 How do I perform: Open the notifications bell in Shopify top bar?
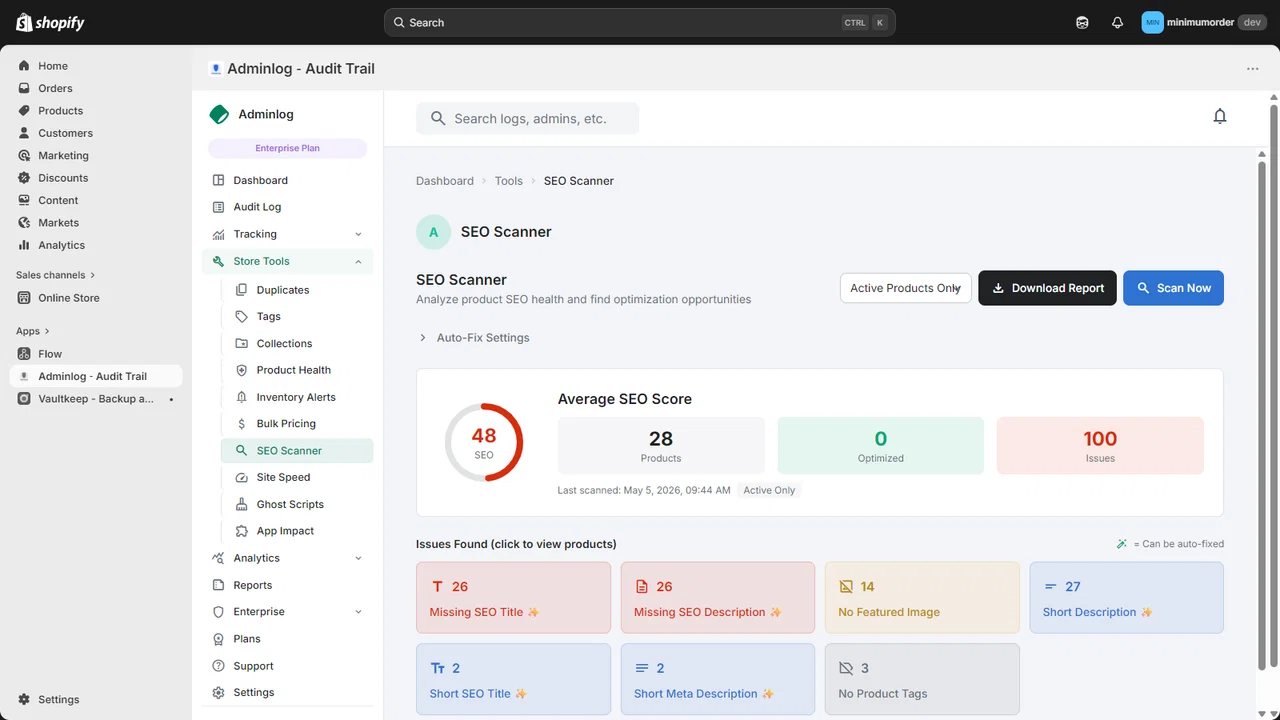click(x=1117, y=22)
